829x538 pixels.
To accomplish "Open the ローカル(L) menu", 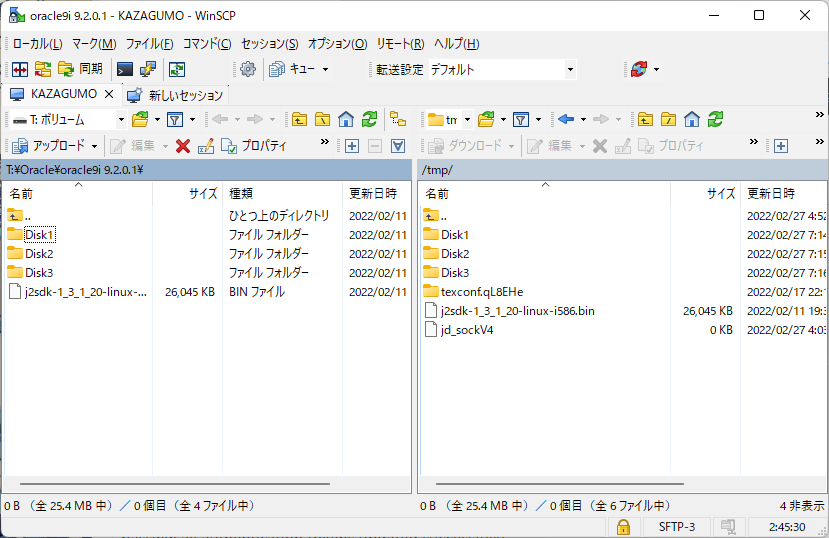I will point(38,44).
